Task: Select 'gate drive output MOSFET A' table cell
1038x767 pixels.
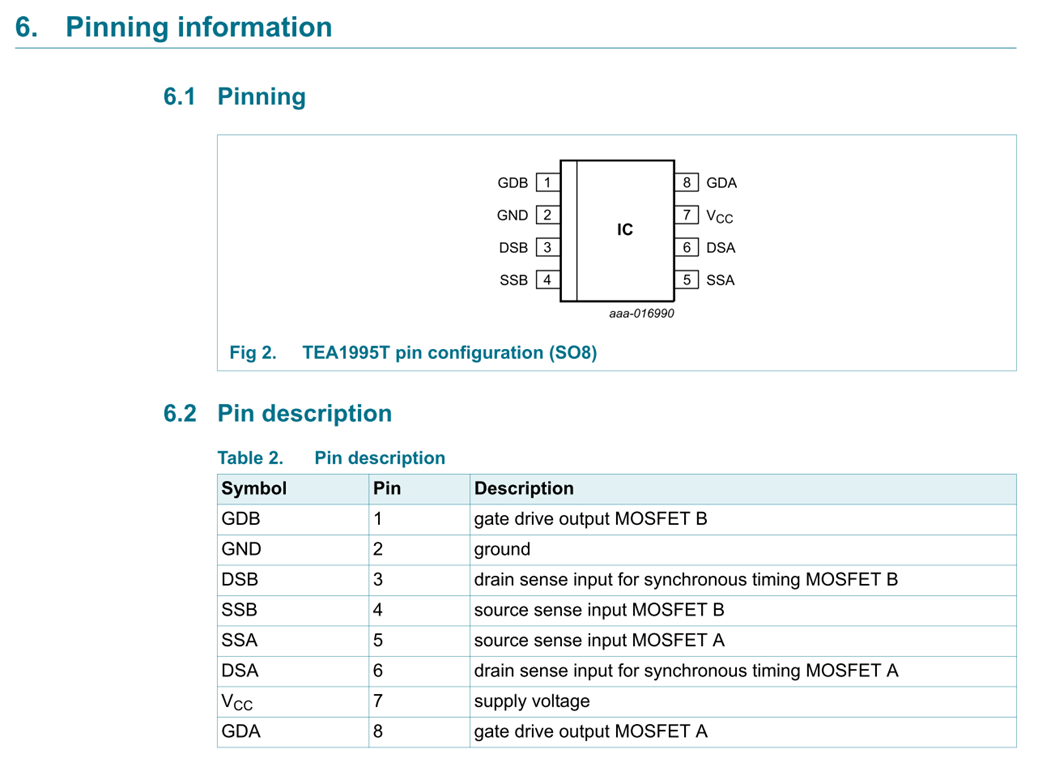Action: (x=590, y=731)
